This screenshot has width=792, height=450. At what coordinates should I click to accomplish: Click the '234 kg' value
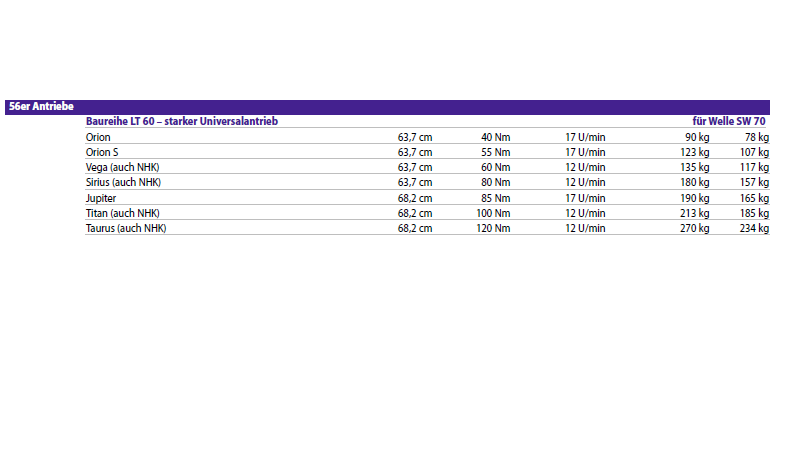tap(755, 228)
